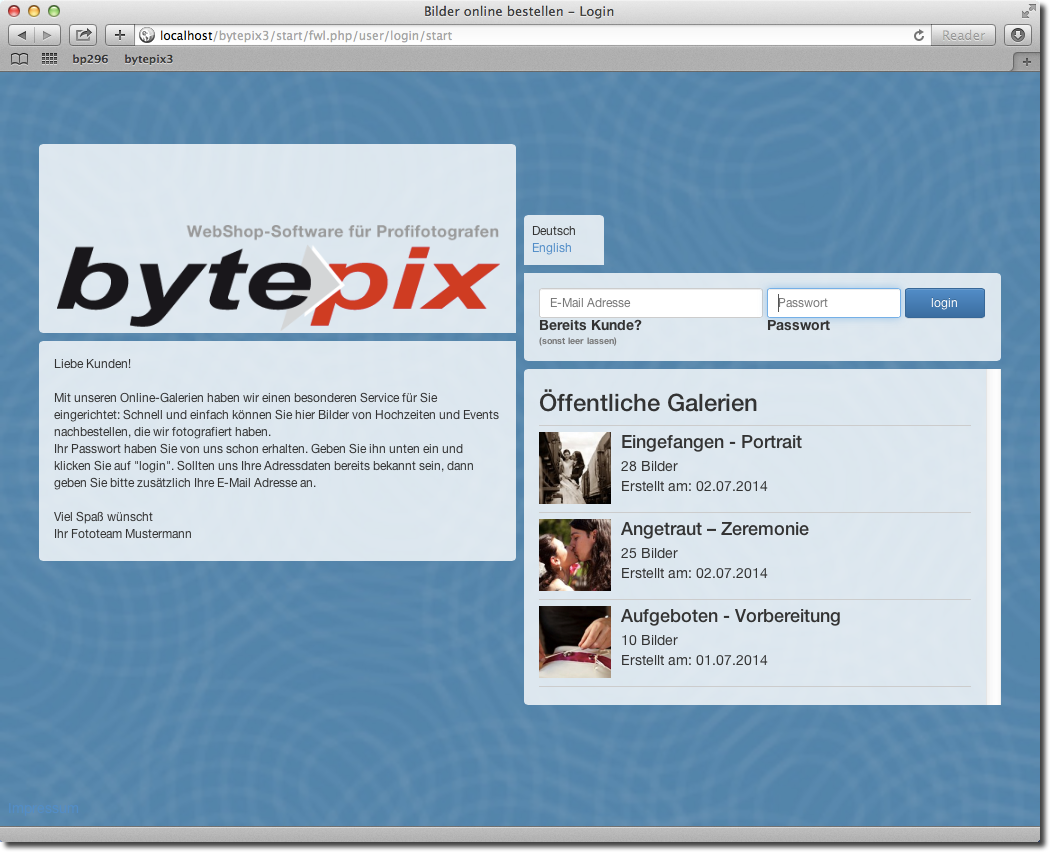Screen dimensions: 1050x852
Task: Add bookmark with the plus button
Action: pyautogui.click(x=120, y=35)
